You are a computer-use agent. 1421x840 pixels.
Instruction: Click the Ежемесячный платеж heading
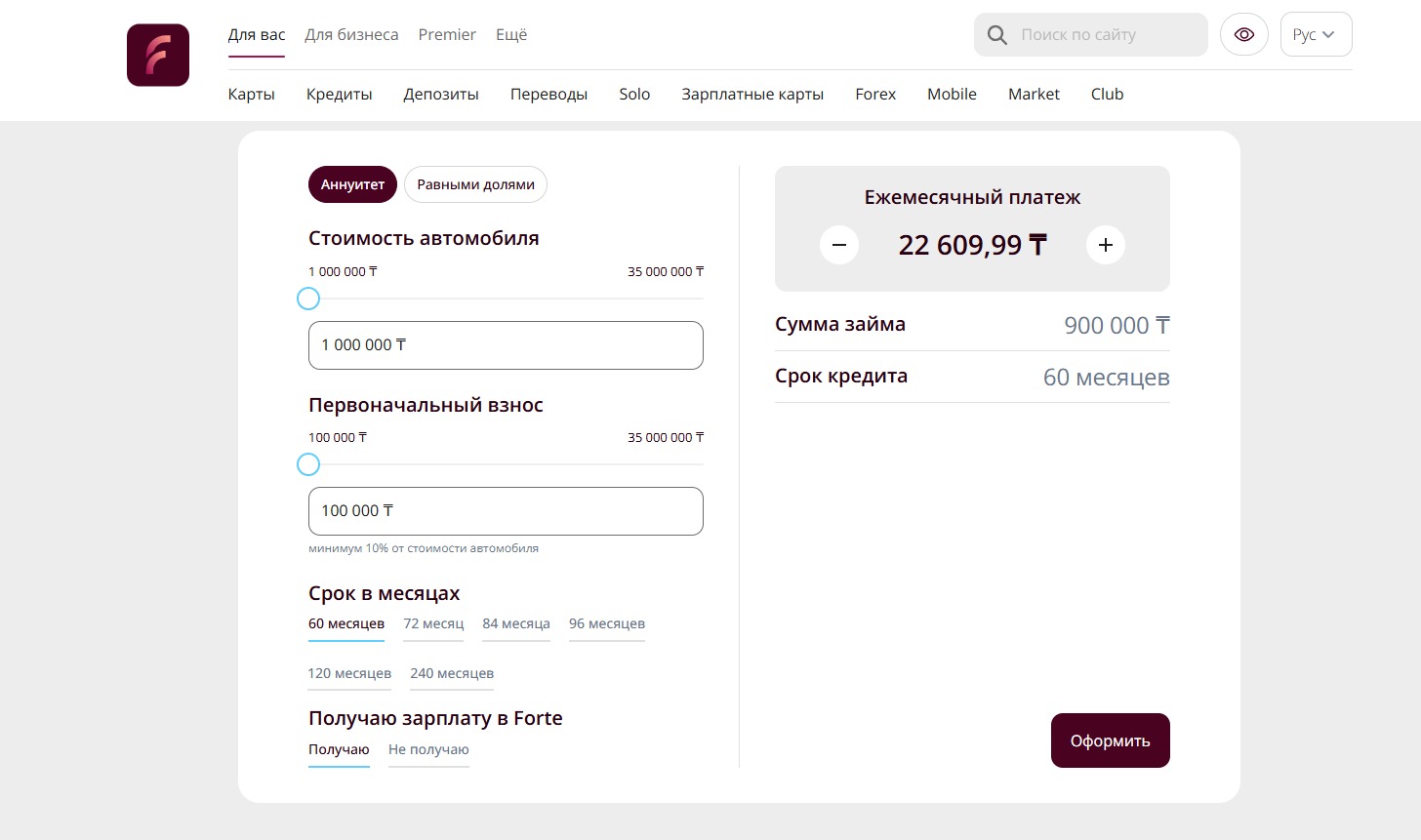click(x=972, y=197)
